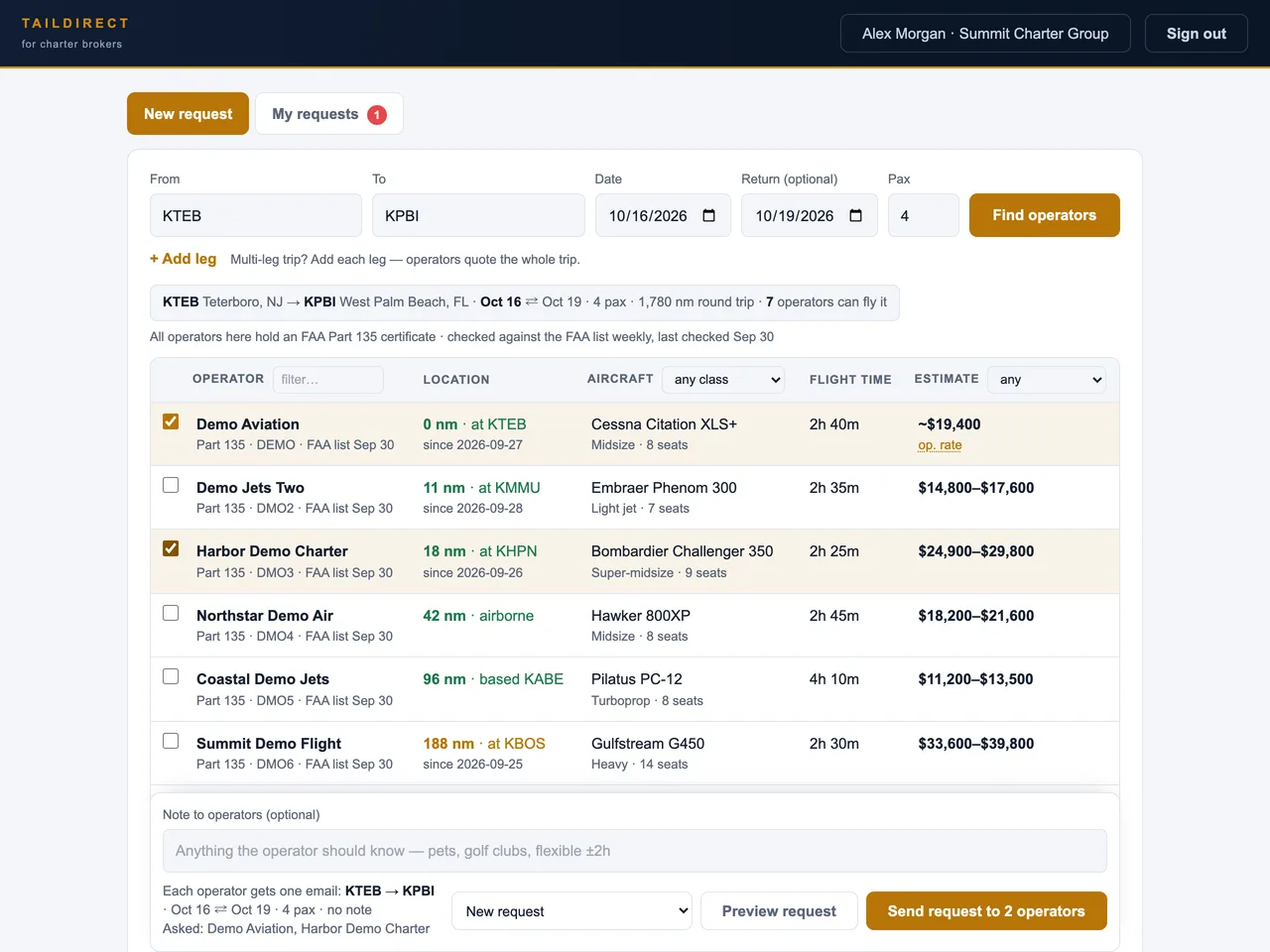Viewport: 1270px width, 952px height.
Task: Click the Return field showing 10/19/2026
Action: [x=810, y=215]
